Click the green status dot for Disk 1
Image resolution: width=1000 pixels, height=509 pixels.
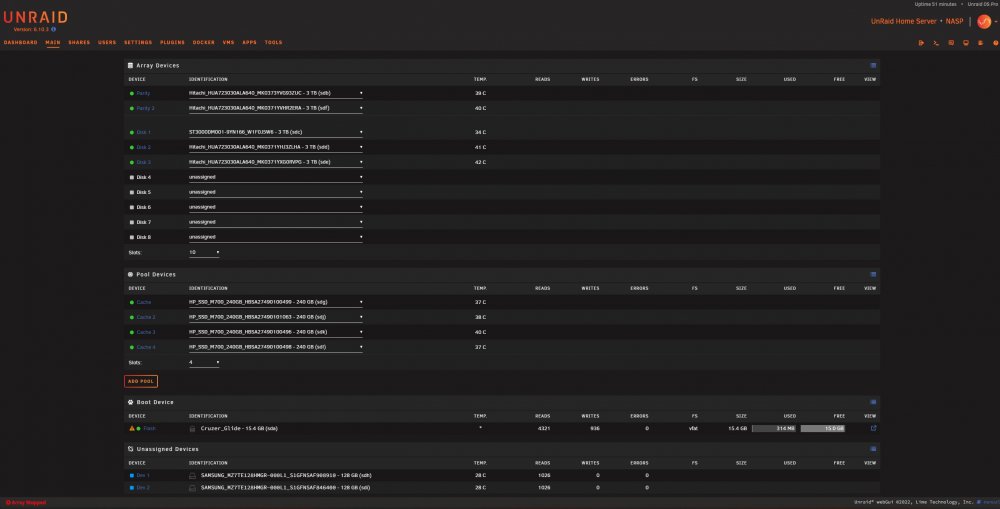pyautogui.click(x=132, y=132)
